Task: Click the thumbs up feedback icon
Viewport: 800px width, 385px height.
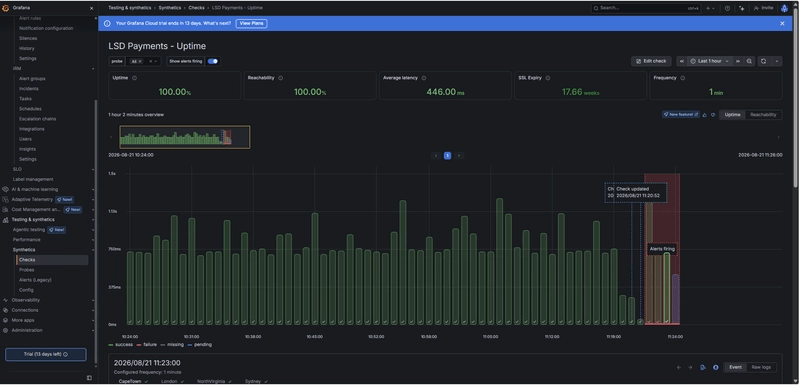Action: [x=705, y=115]
